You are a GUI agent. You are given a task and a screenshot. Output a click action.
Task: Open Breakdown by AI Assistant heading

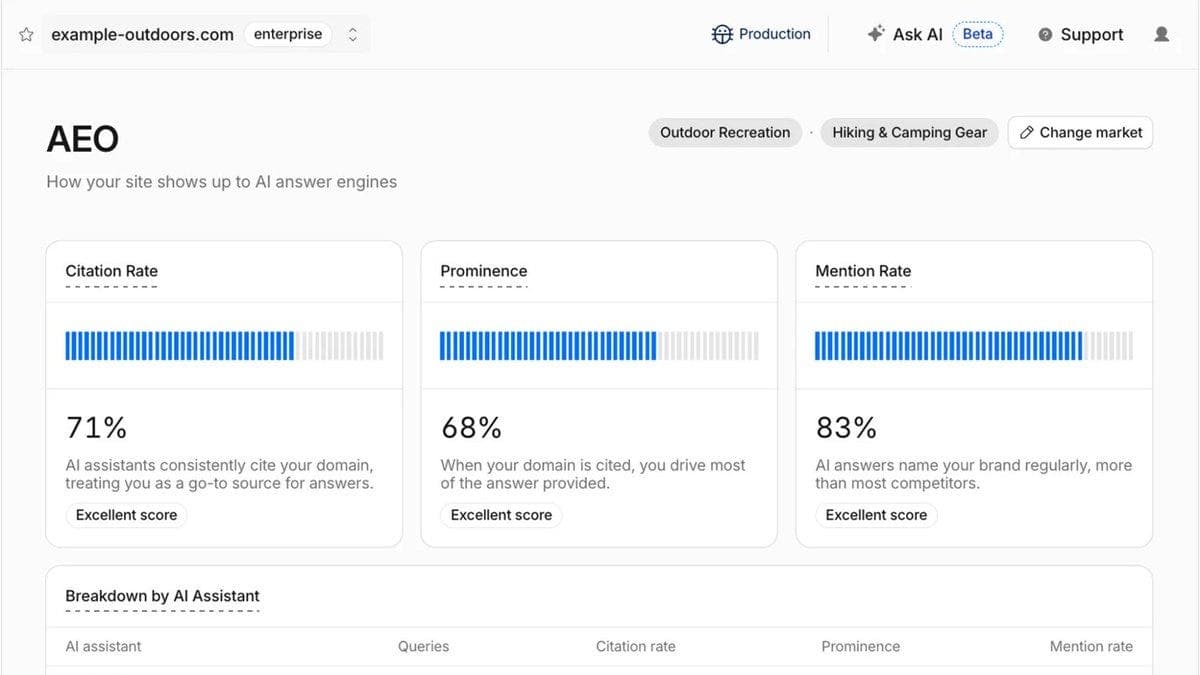click(x=162, y=596)
